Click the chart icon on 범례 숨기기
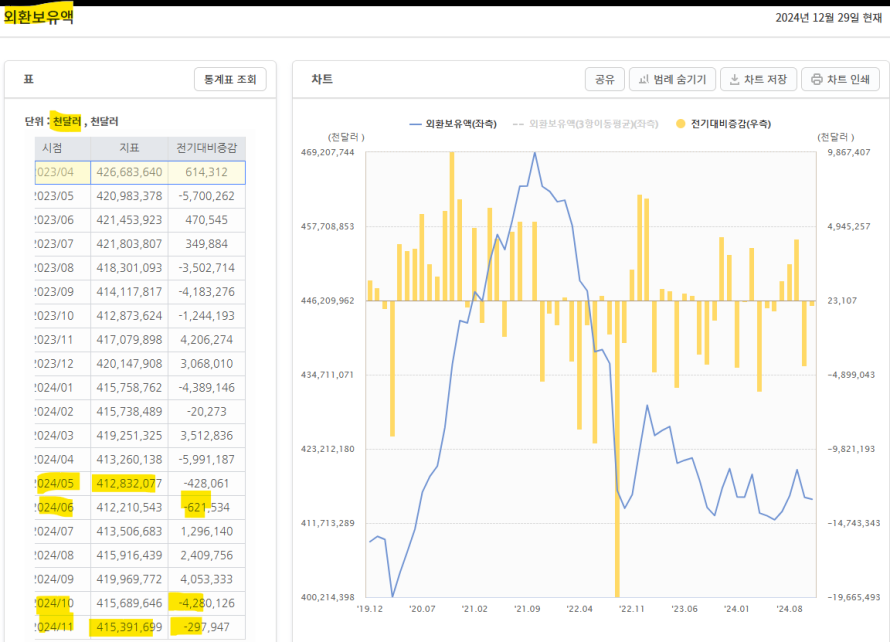Viewport: 890px width, 642px height. pyautogui.click(x=644, y=80)
